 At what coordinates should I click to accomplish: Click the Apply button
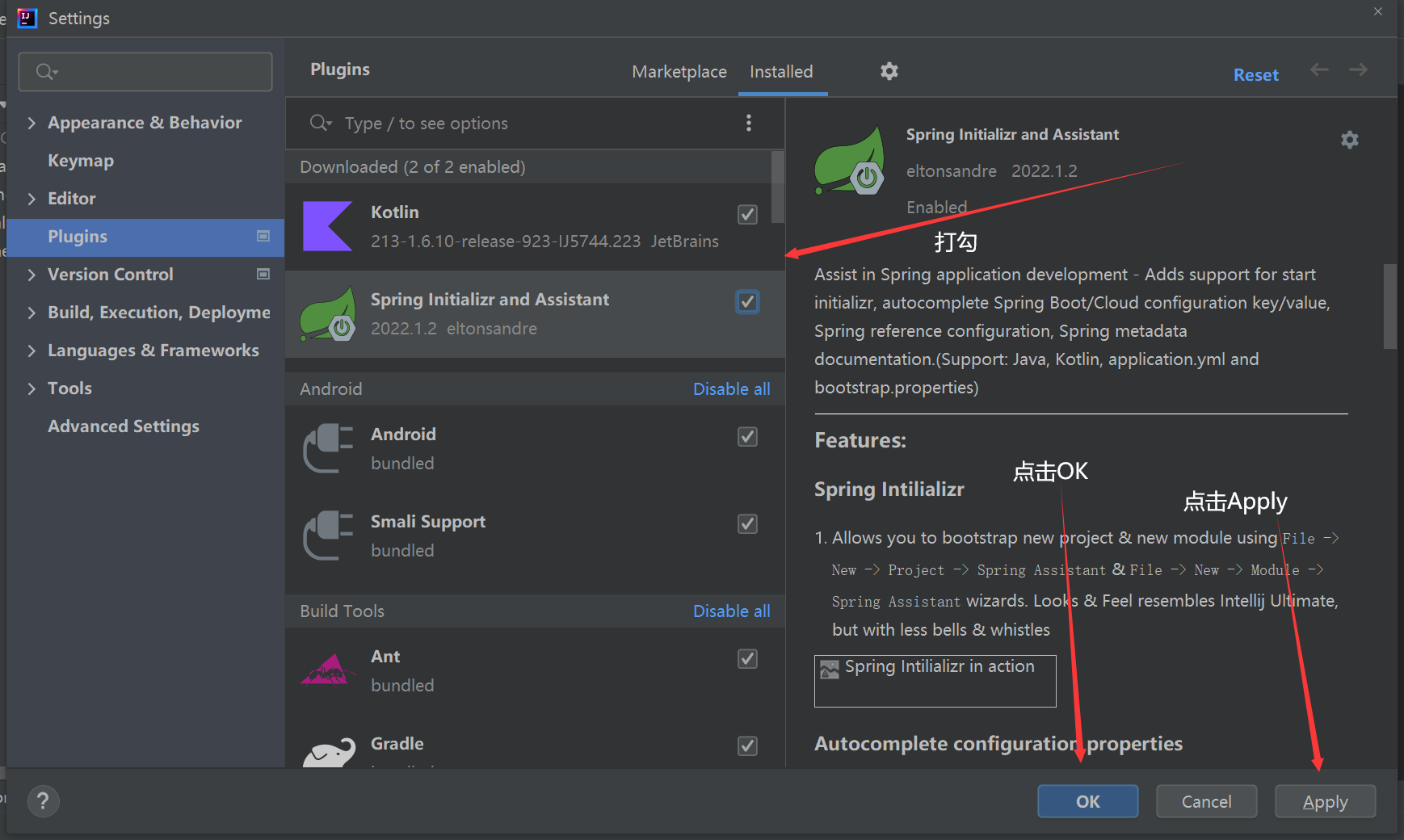(1326, 801)
